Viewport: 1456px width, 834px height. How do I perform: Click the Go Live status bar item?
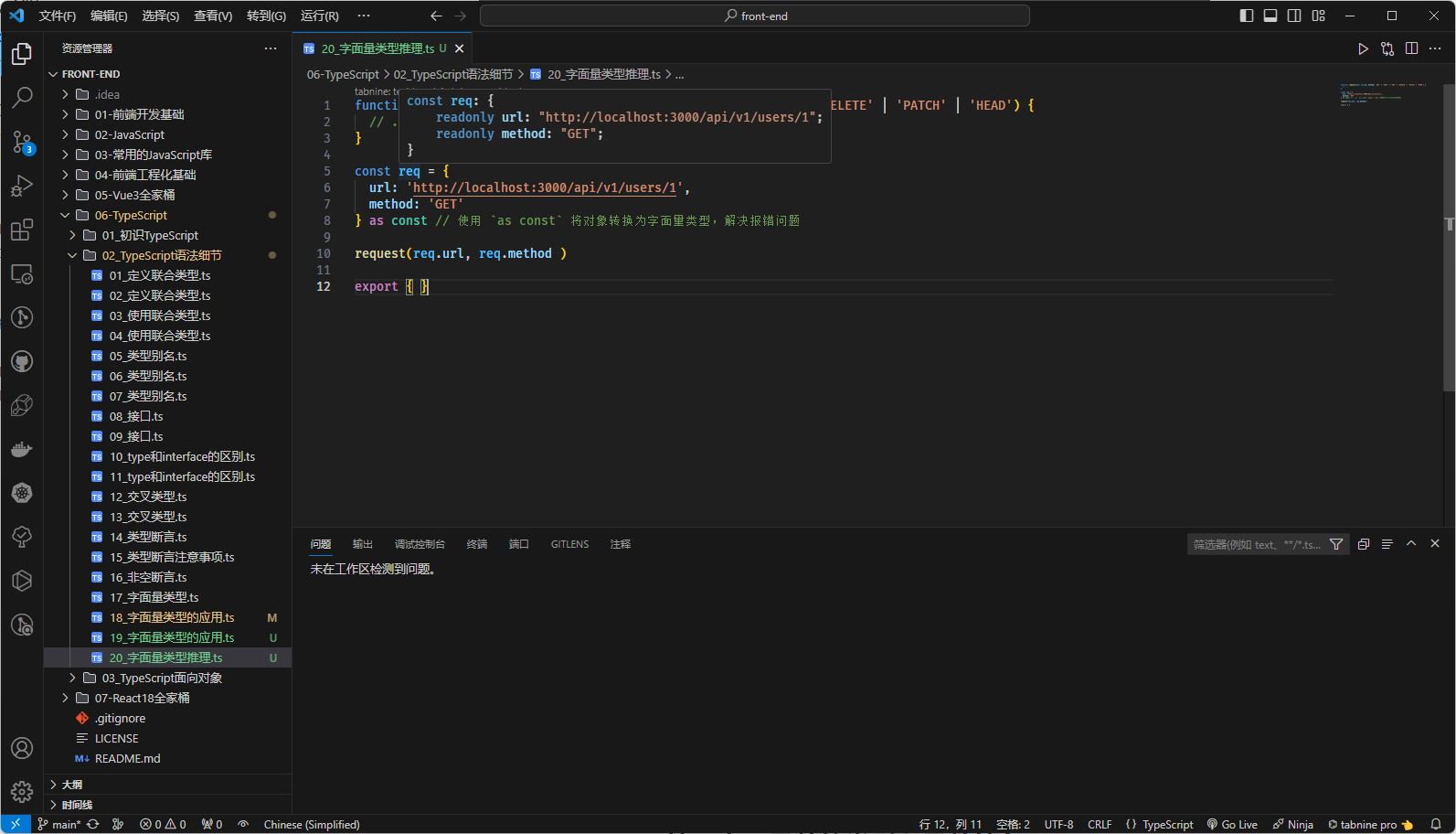[x=1232, y=824]
